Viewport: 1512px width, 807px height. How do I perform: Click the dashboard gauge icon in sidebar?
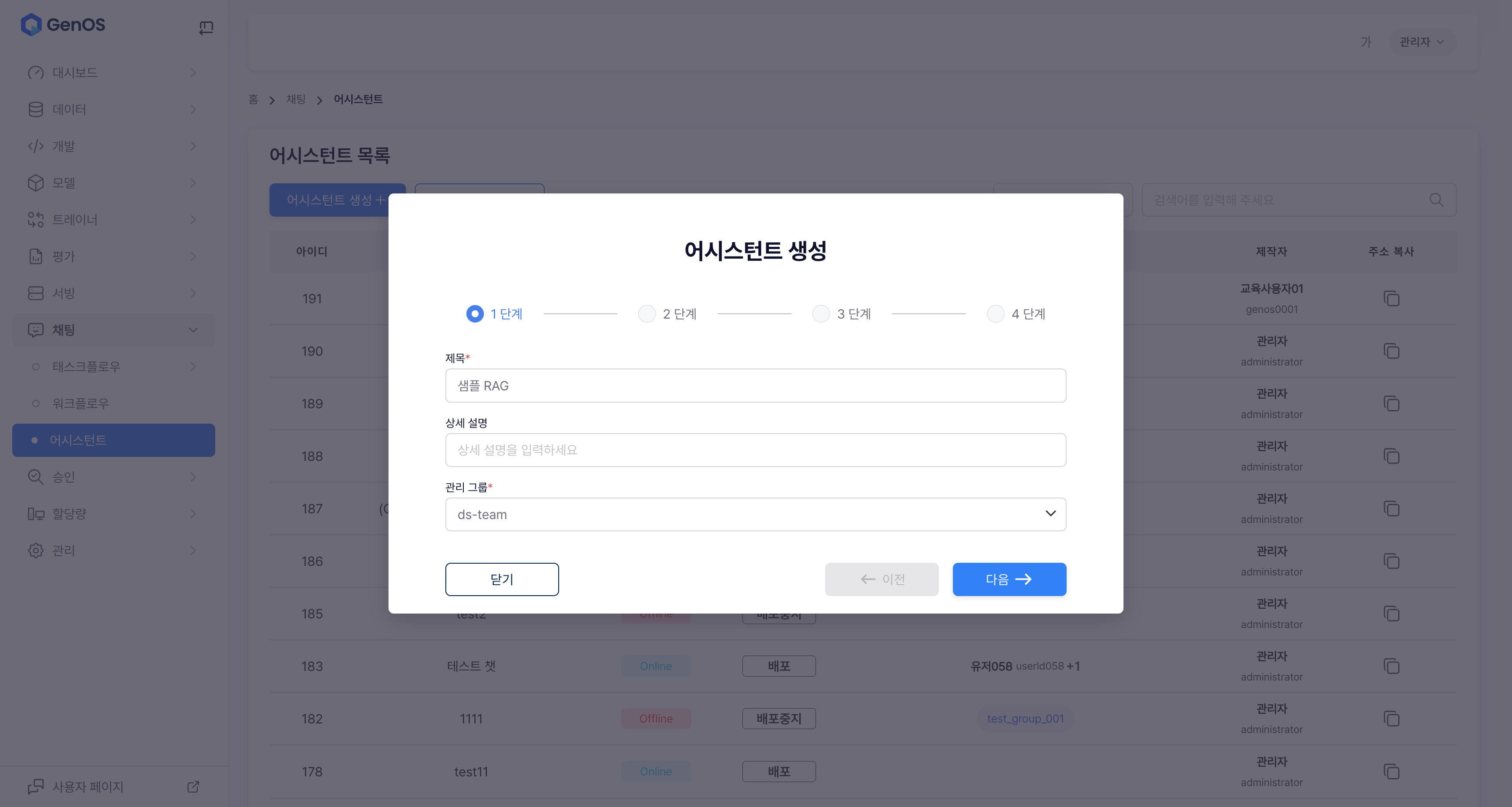[x=36, y=73]
